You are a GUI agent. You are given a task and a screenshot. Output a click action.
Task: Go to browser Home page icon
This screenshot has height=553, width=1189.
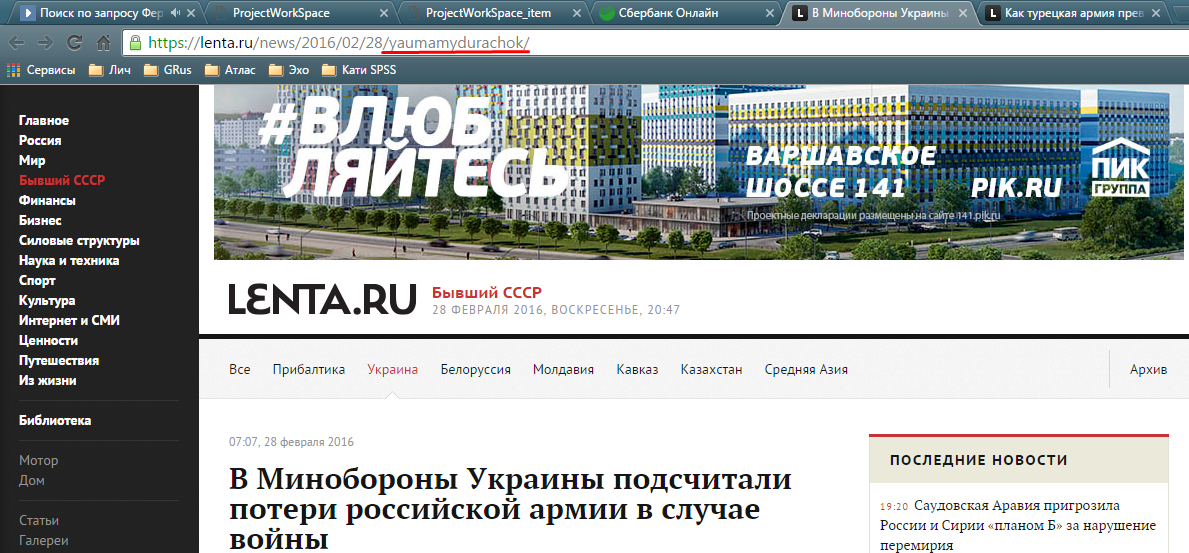pos(103,44)
